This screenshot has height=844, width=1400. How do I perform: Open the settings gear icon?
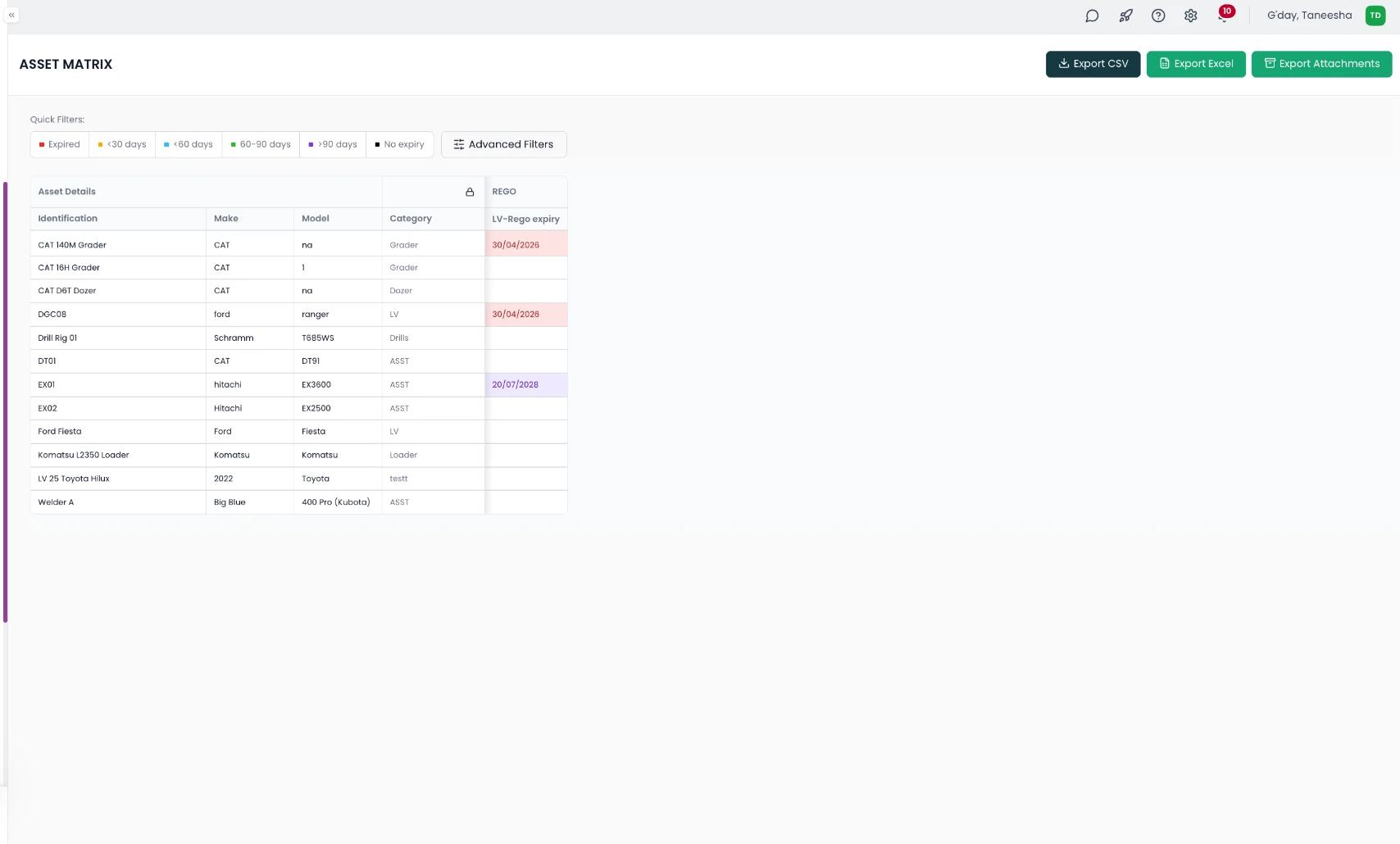click(x=1191, y=16)
